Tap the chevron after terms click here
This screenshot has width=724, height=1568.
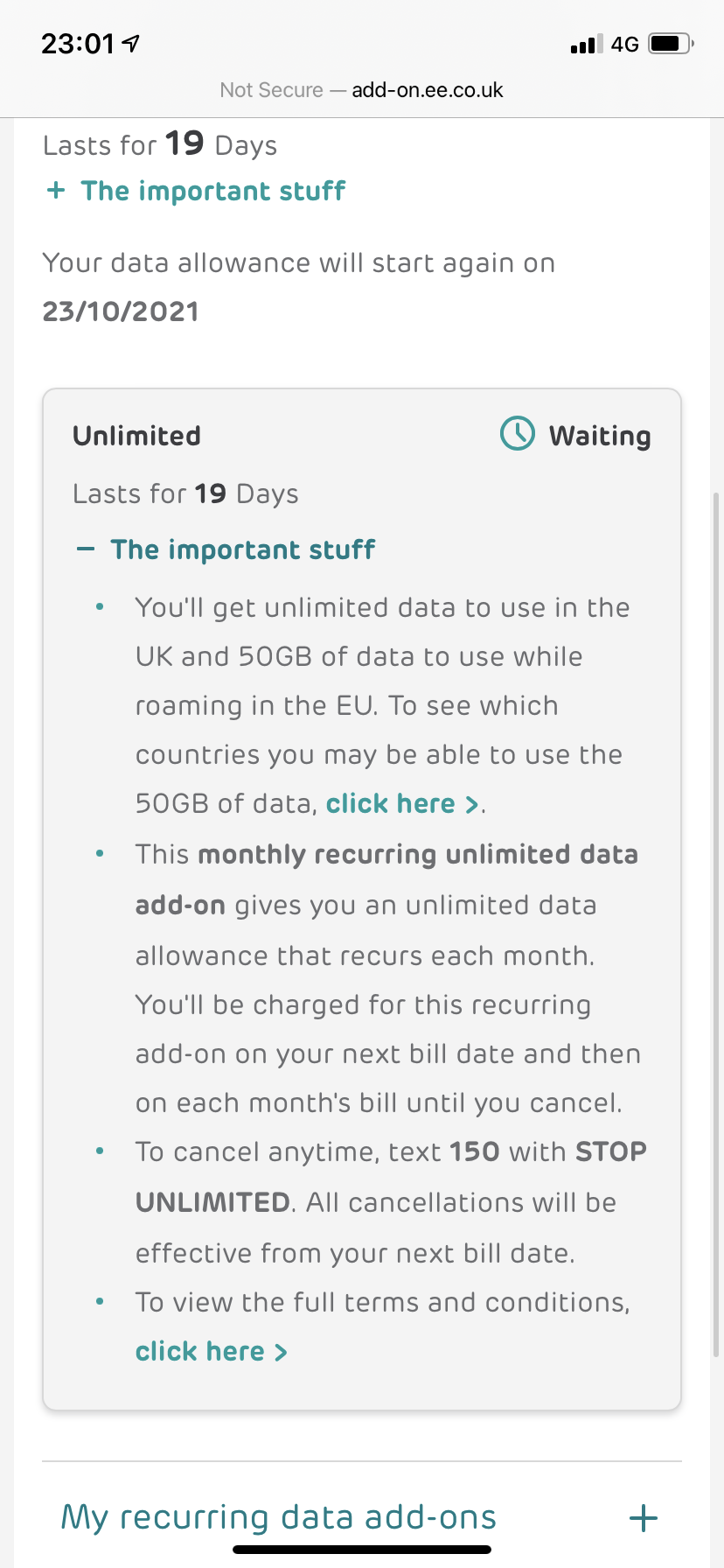(x=281, y=1352)
